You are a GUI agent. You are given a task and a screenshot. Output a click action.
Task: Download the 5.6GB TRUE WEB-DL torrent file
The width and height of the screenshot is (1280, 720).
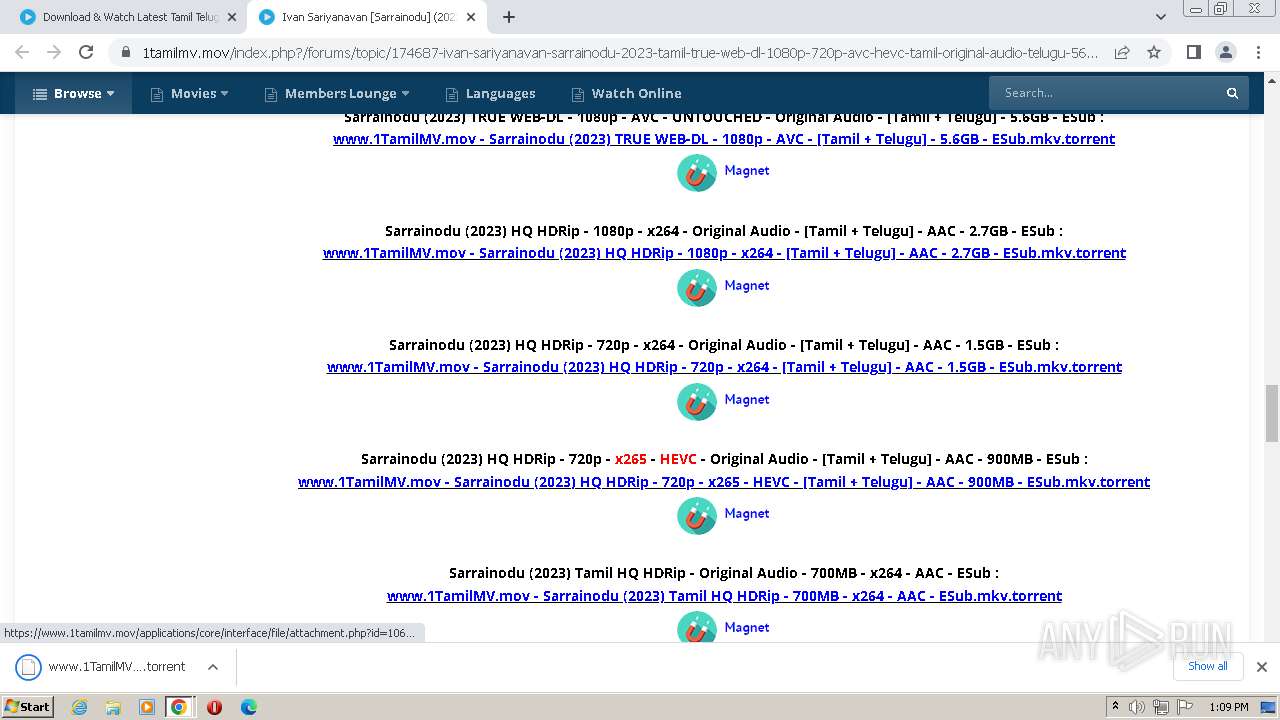click(724, 139)
